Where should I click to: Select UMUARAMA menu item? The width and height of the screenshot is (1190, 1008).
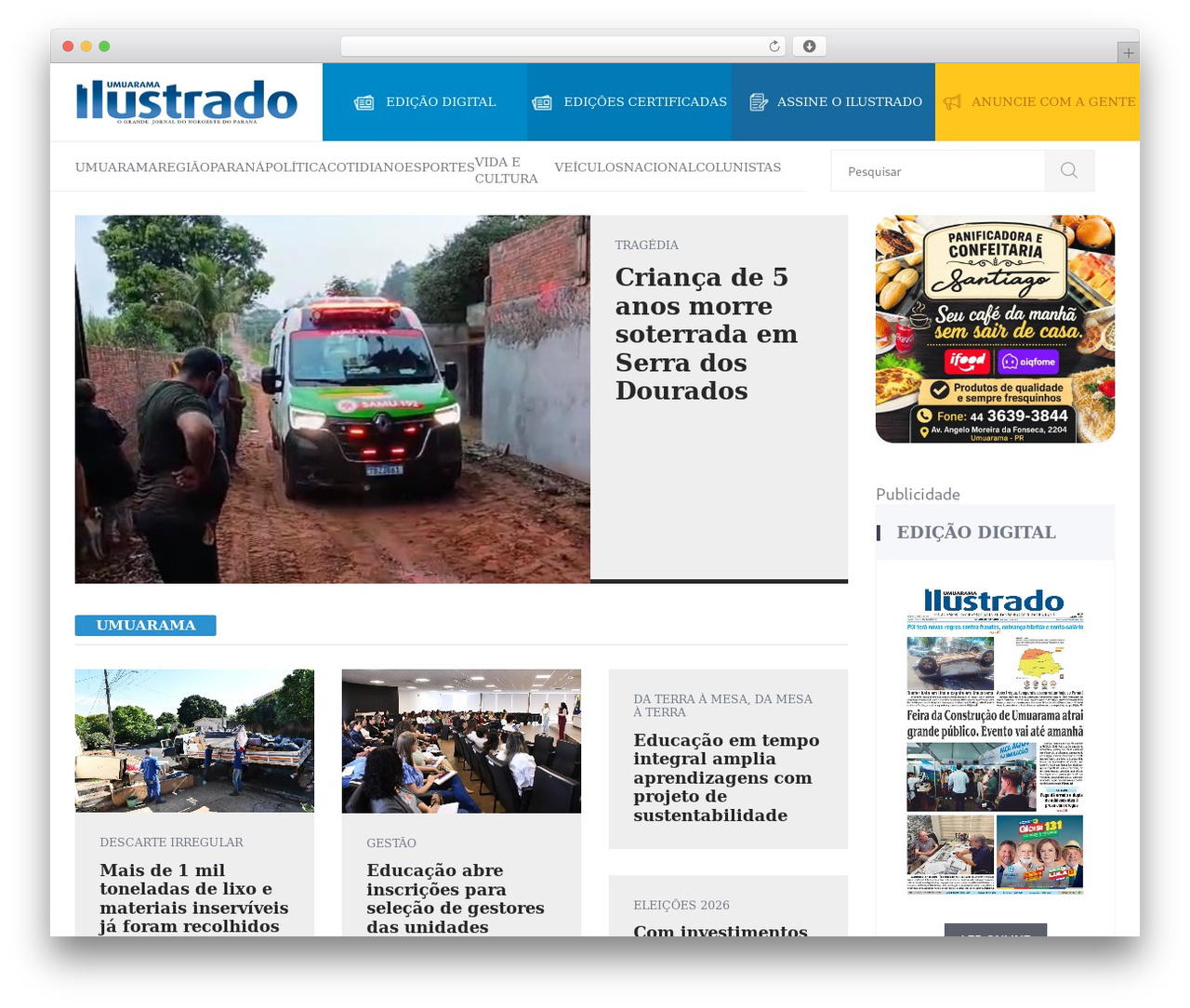[116, 167]
